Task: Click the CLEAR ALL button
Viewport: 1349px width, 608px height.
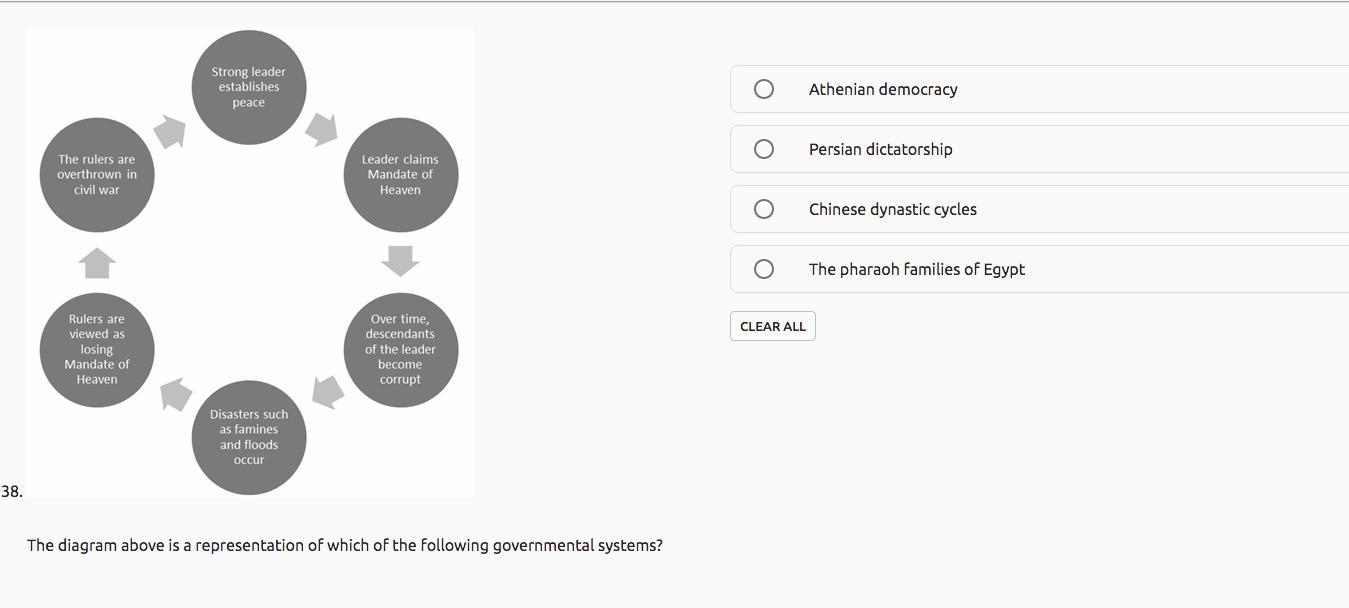Action: click(x=773, y=326)
